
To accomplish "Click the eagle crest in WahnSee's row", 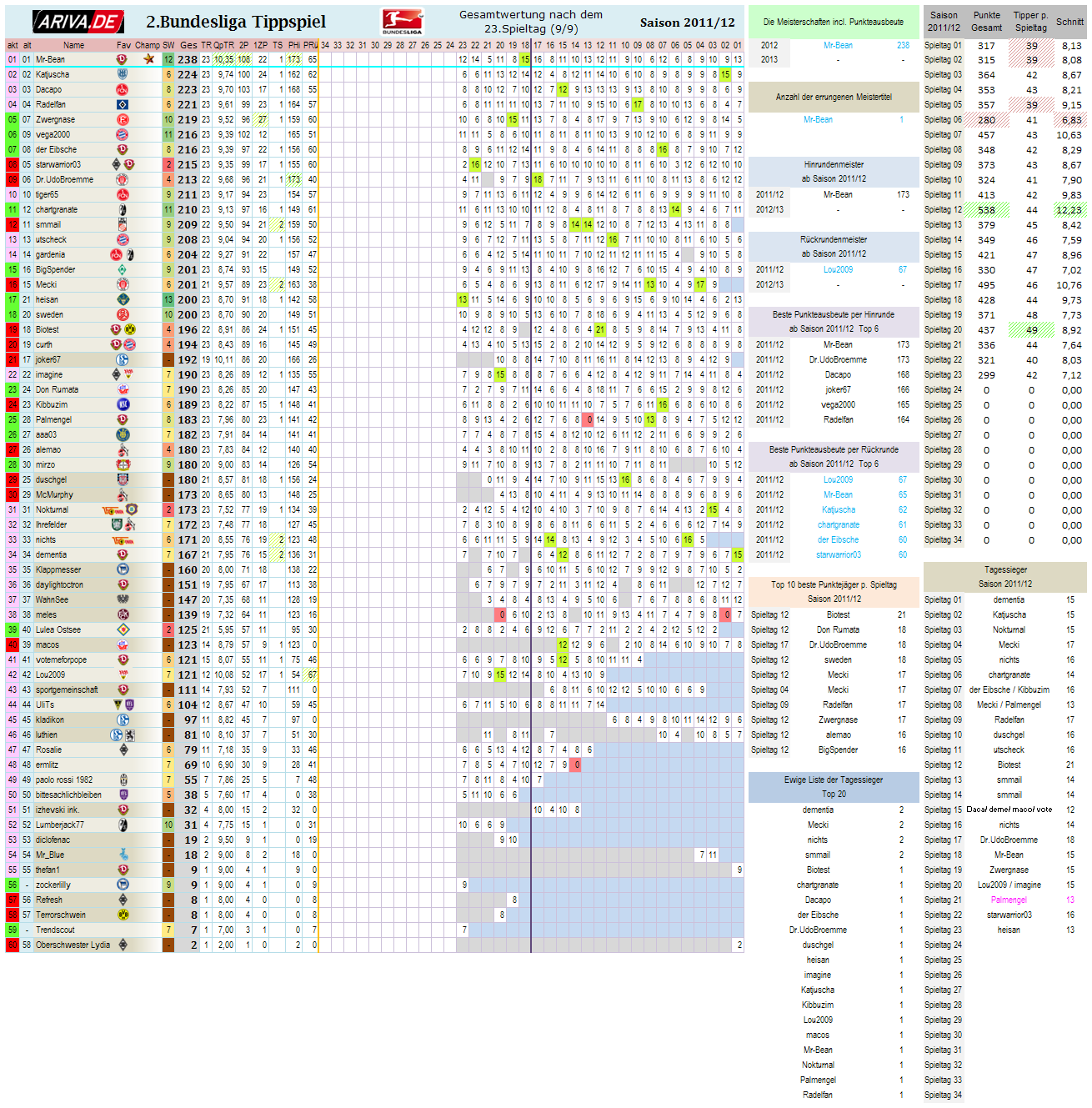I will click(123, 599).
